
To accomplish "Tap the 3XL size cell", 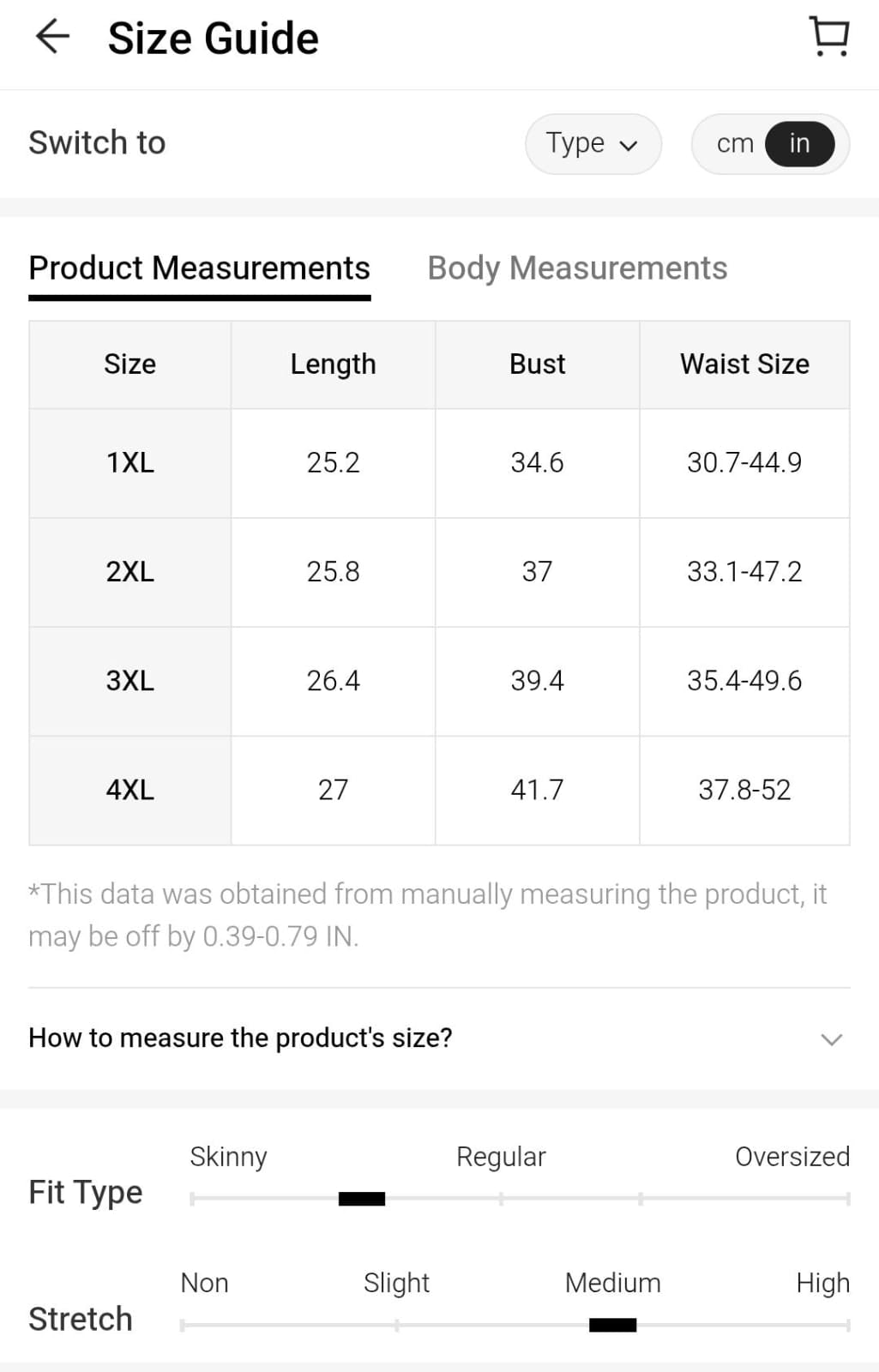I will point(130,681).
